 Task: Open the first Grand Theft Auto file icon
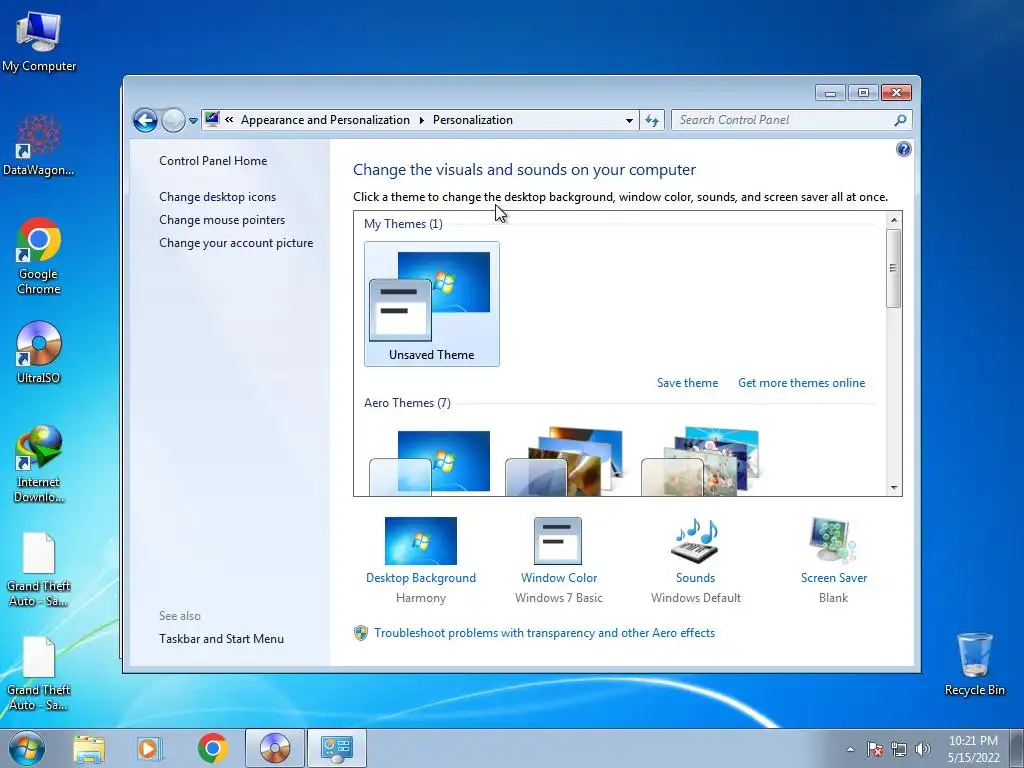39,569
